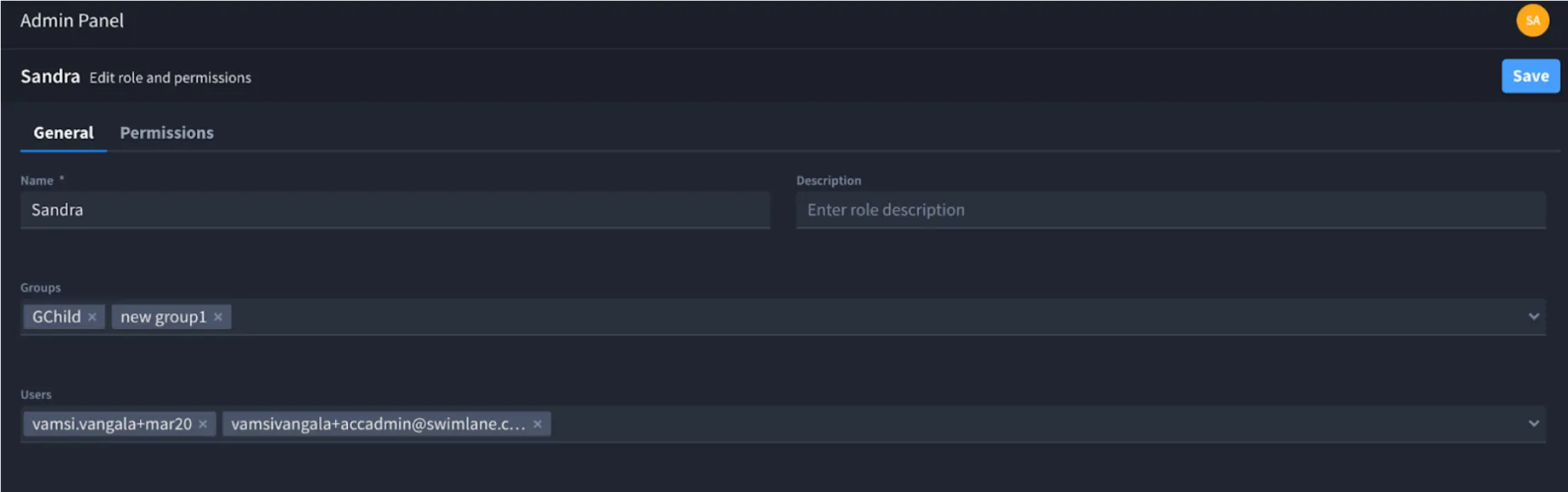Remove the GChild group chip
1568x492 pixels.
coord(92,317)
